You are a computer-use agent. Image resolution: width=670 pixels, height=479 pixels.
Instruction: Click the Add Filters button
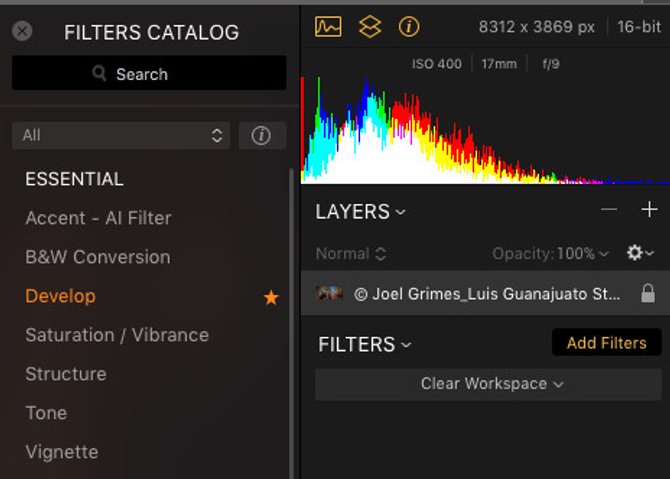(x=606, y=343)
